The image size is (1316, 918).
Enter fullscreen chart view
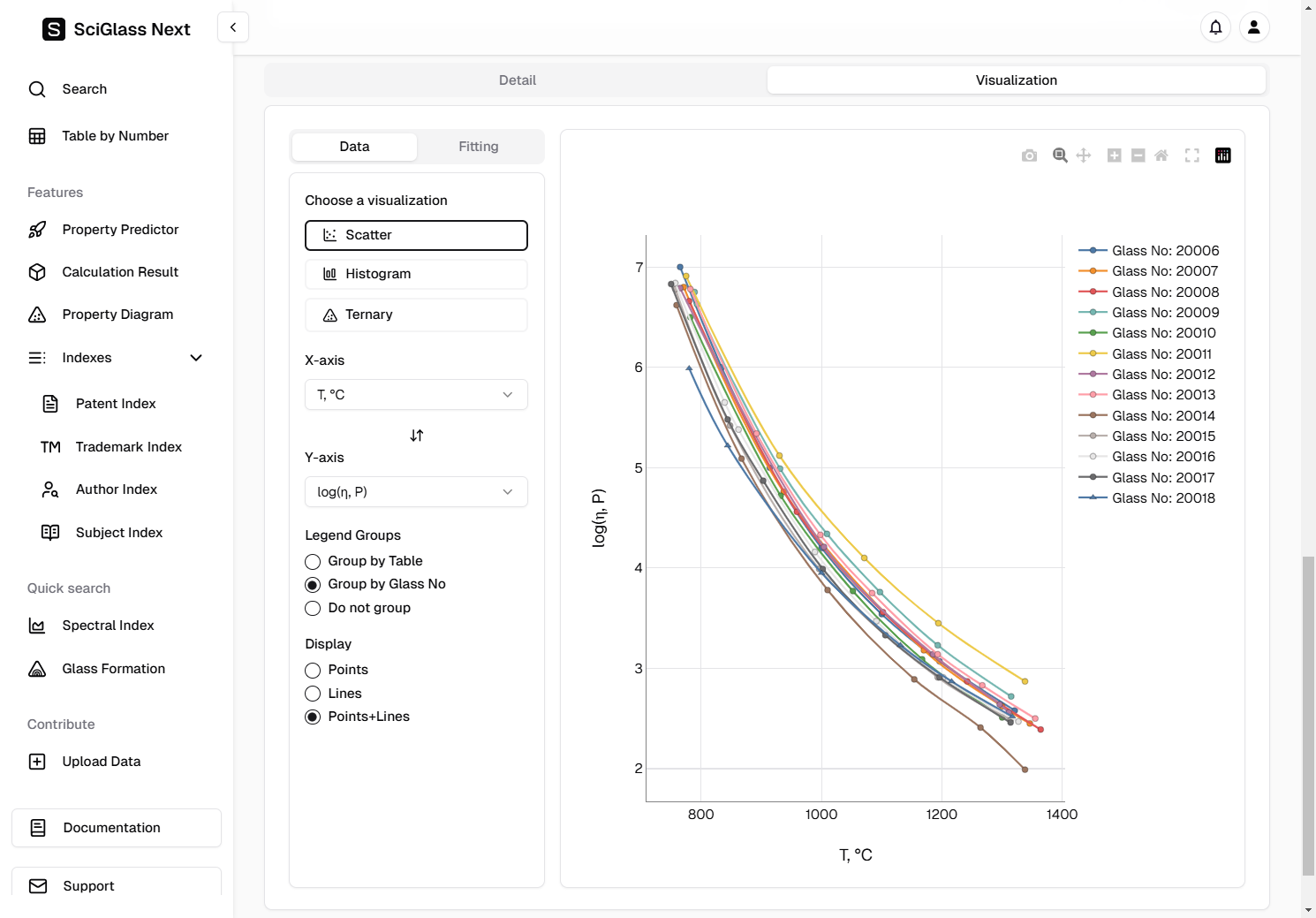1192,156
